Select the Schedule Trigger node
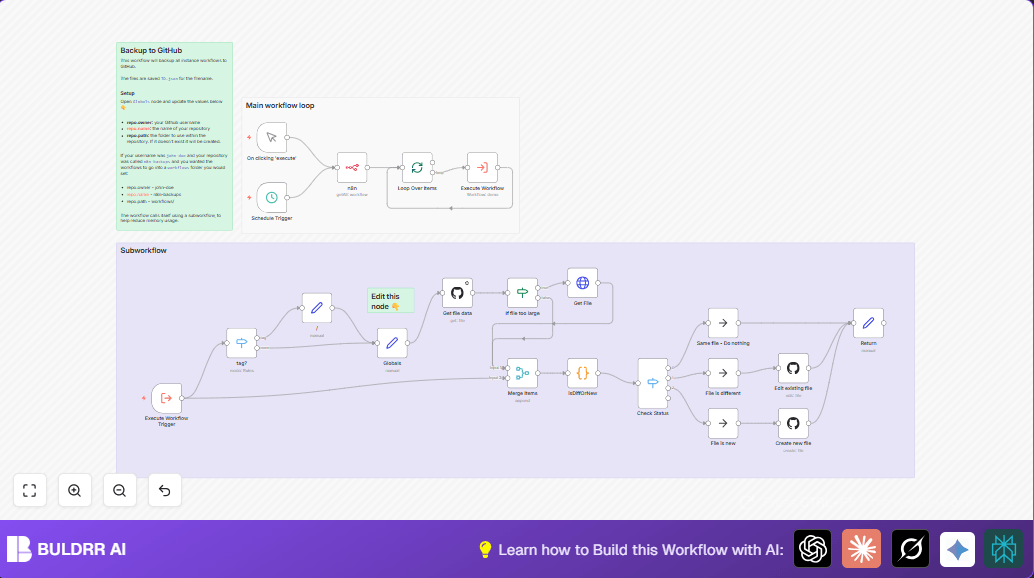Image resolution: width=1034 pixels, height=578 pixels. pos(272,198)
